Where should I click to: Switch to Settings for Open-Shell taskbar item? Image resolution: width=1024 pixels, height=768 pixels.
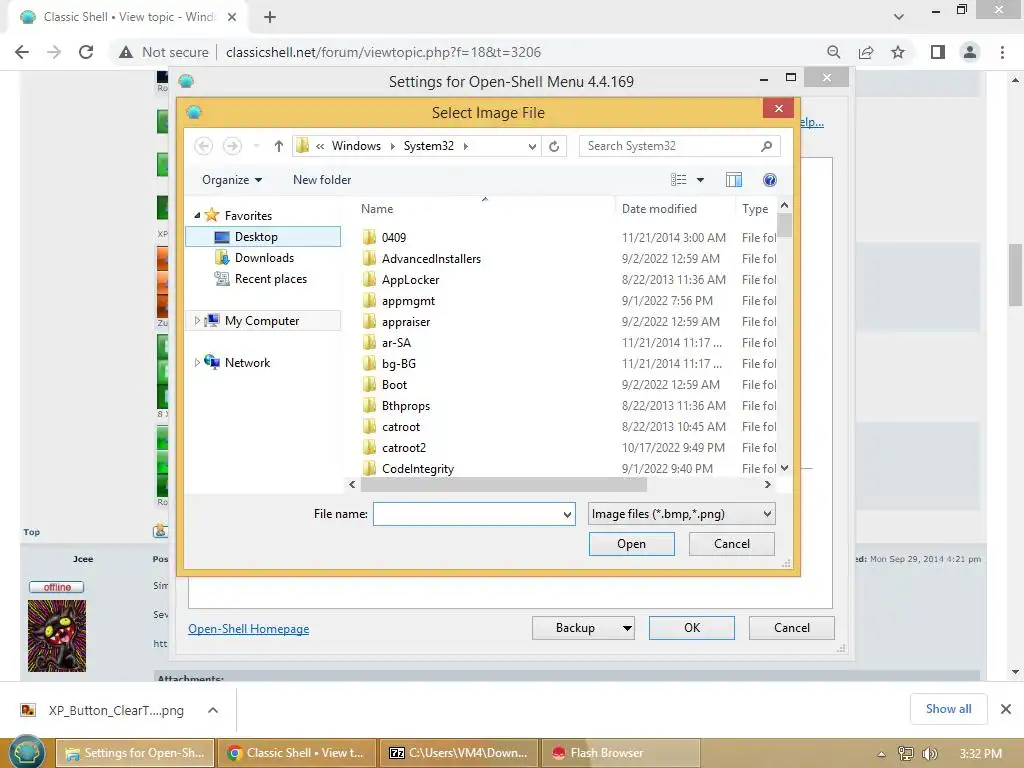click(x=135, y=753)
